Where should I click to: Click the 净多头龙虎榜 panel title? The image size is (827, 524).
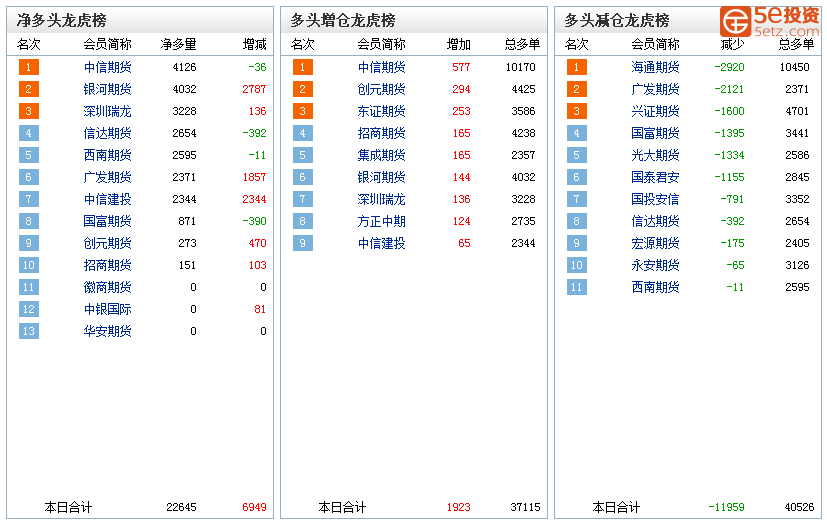[x=62, y=21]
